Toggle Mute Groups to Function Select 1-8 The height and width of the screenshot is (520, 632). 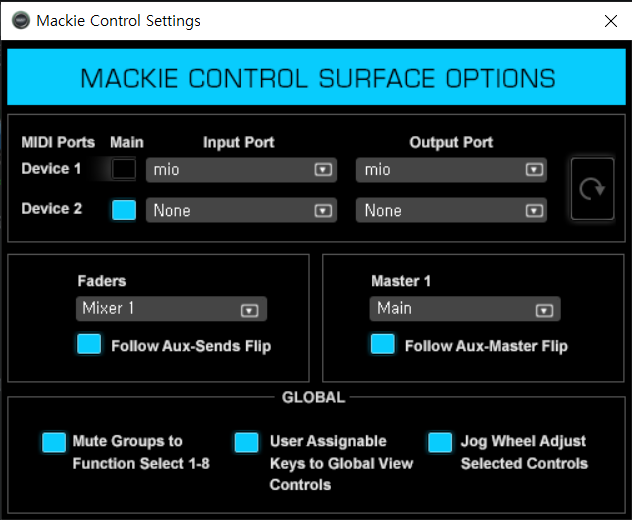tap(54, 442)
